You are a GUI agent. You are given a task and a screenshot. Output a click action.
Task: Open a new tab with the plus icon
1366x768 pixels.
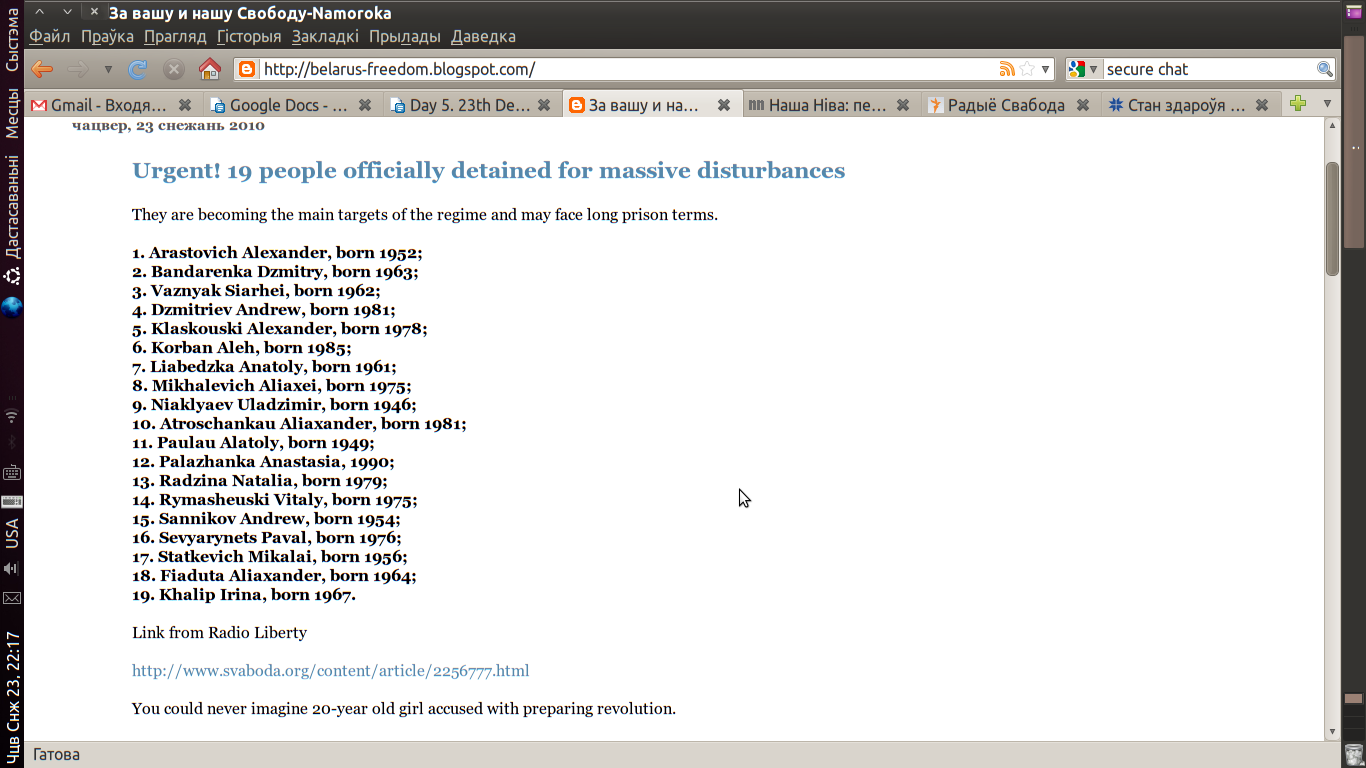pyautogui.click(x=1298, y=104)
